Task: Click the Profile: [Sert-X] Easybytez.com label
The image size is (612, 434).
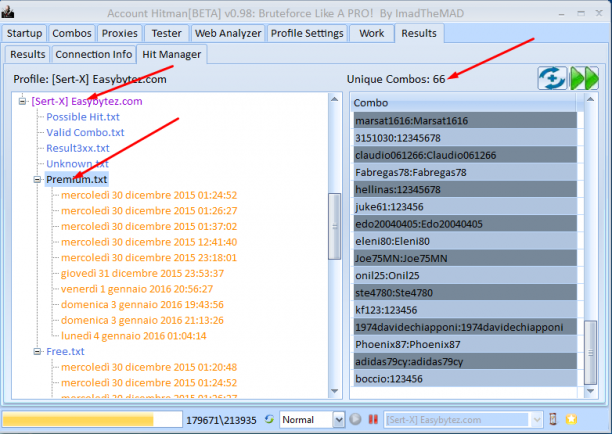Action: coord(90,79)
